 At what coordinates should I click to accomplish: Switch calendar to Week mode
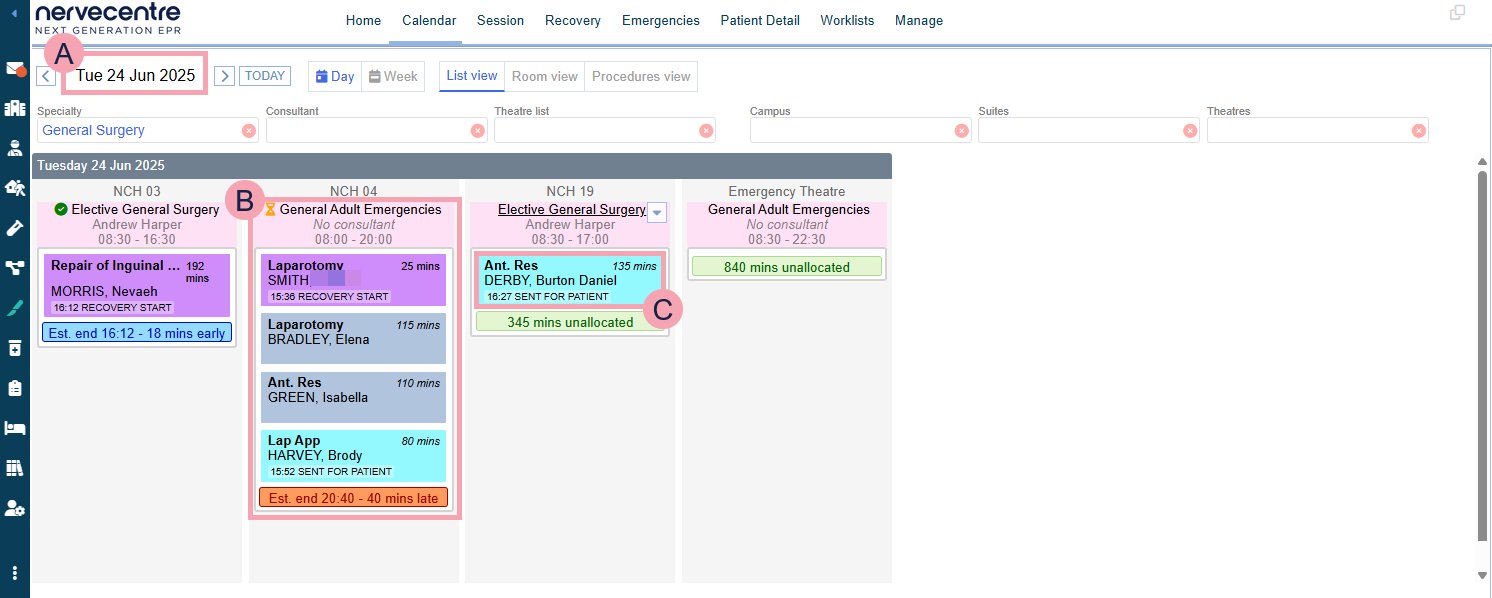coord(393,77)
